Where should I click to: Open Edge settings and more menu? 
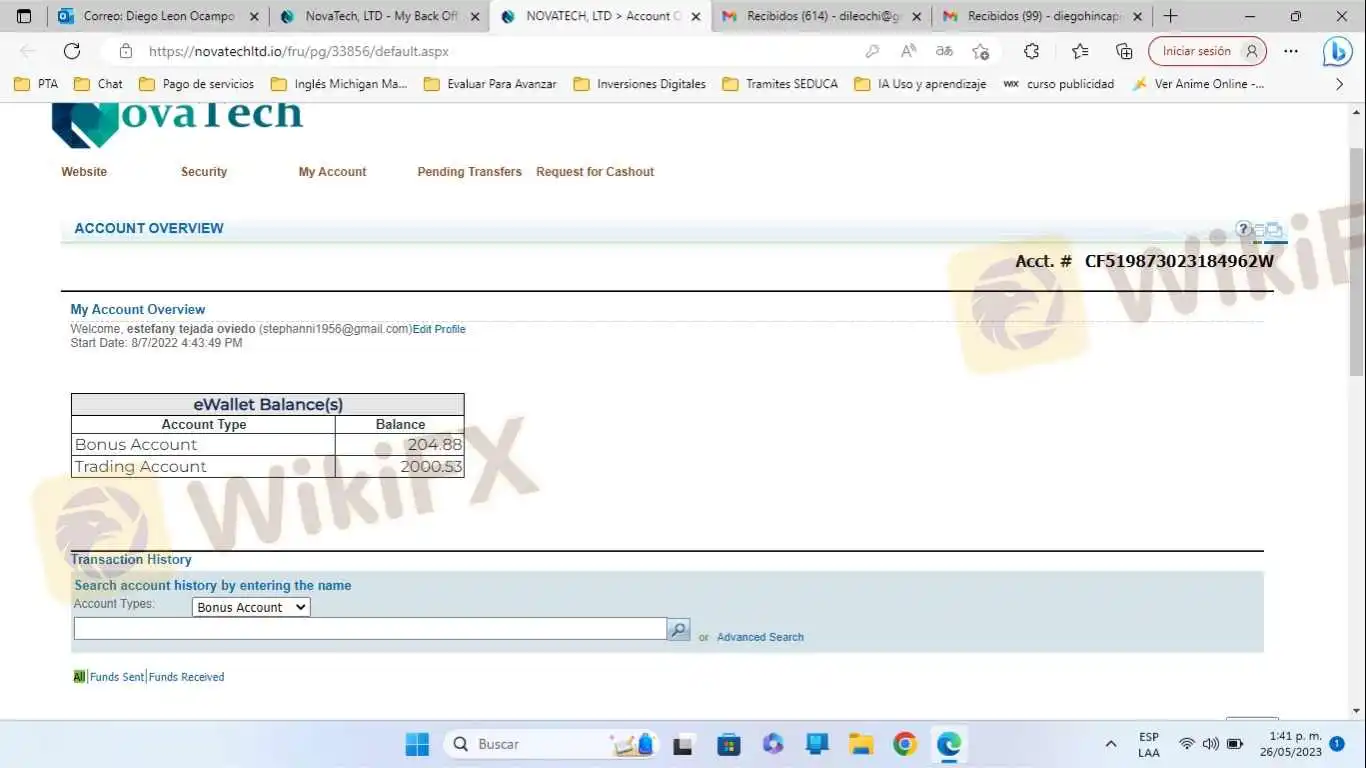click(x=1291, y=51)
